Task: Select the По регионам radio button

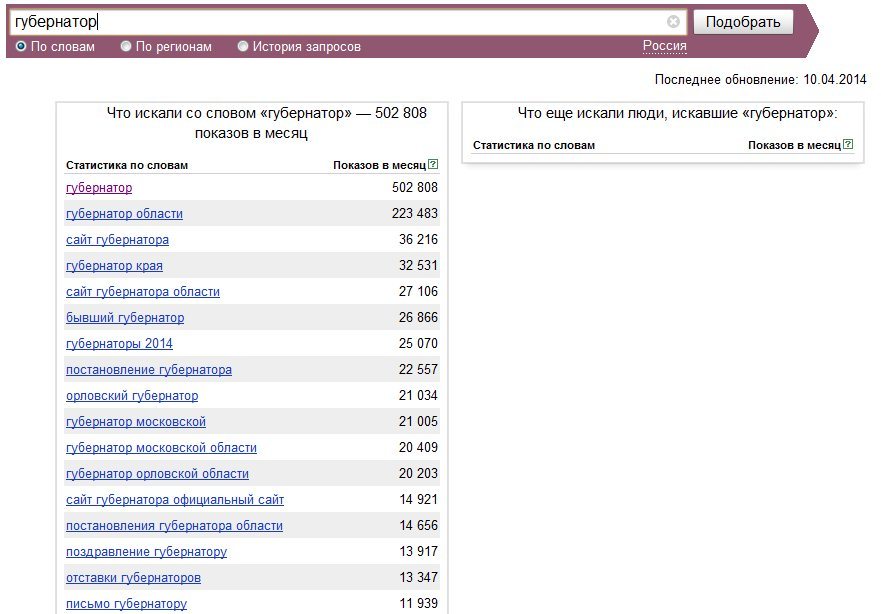Action: (126, 47)
